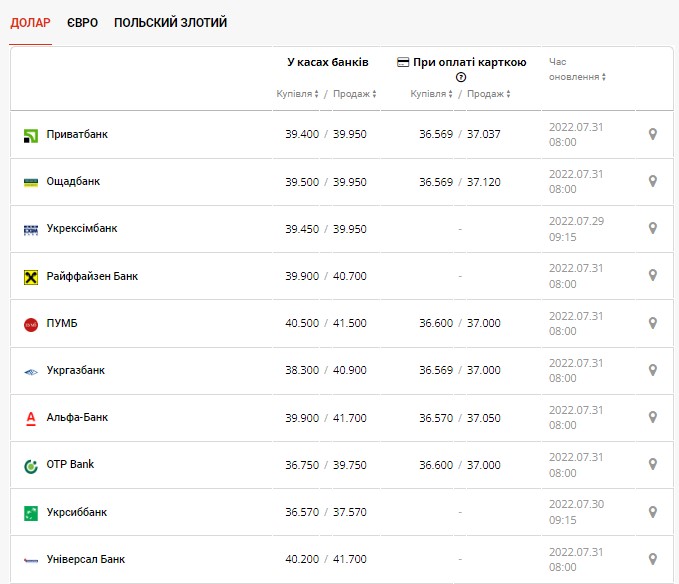Click the help question mark under card payment
Image resolution: width=679 pixels, height=584 pixels.
coord(461,77)
